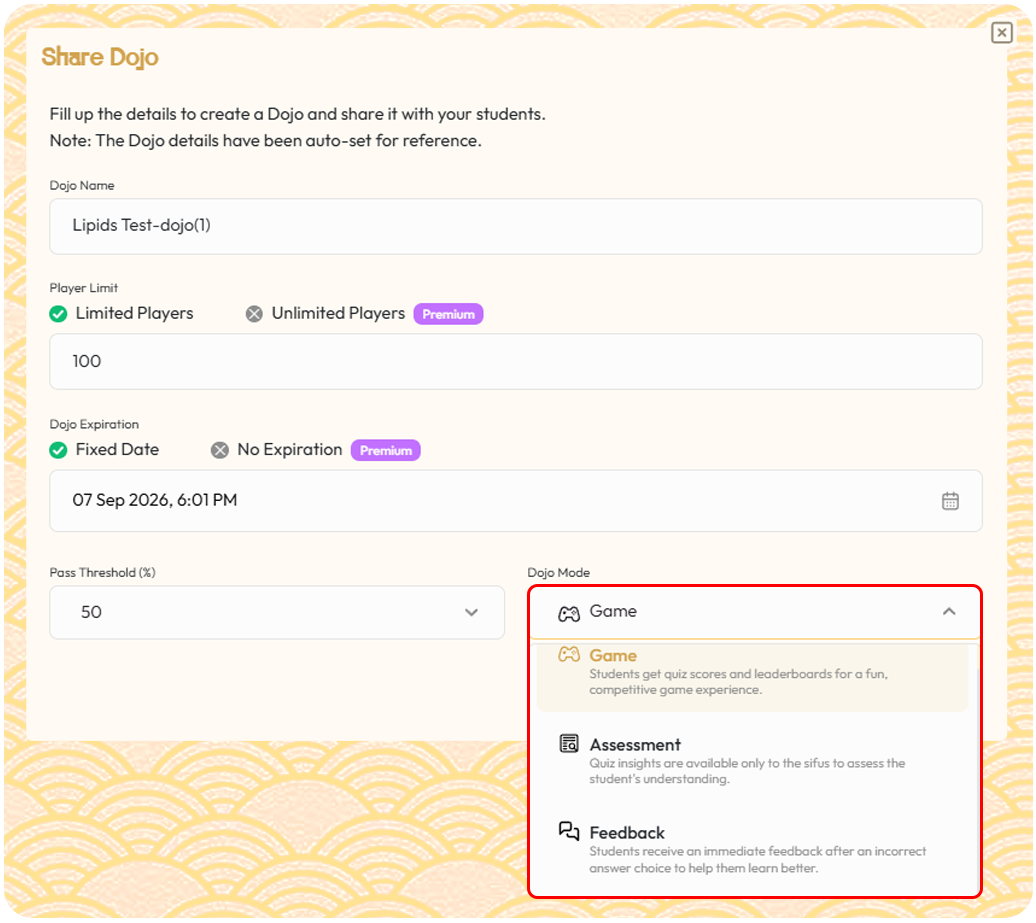Image resolution: width=1036 pixels, height=923 pixels.
Task: Click the Feedback chat bubbles icon
Action: coord(568,832)
